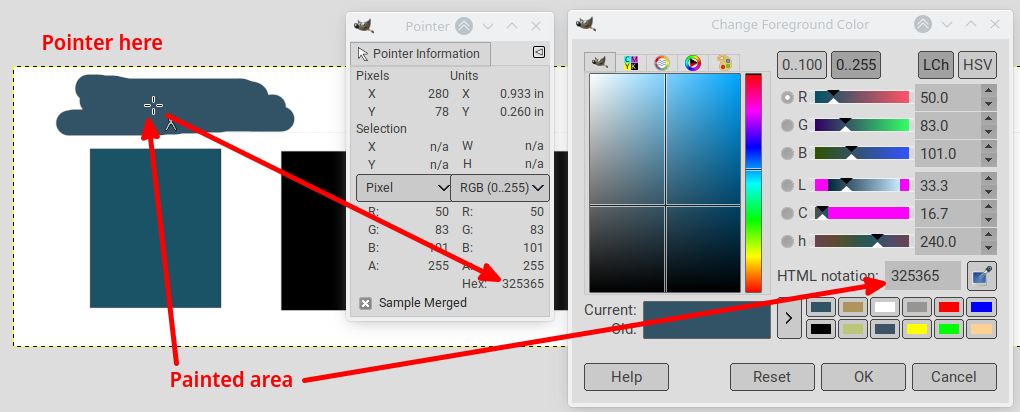Increase the C value with up stepper
Image resolution: width=1020 pixels, height=412 pixels.
[989, 207]
